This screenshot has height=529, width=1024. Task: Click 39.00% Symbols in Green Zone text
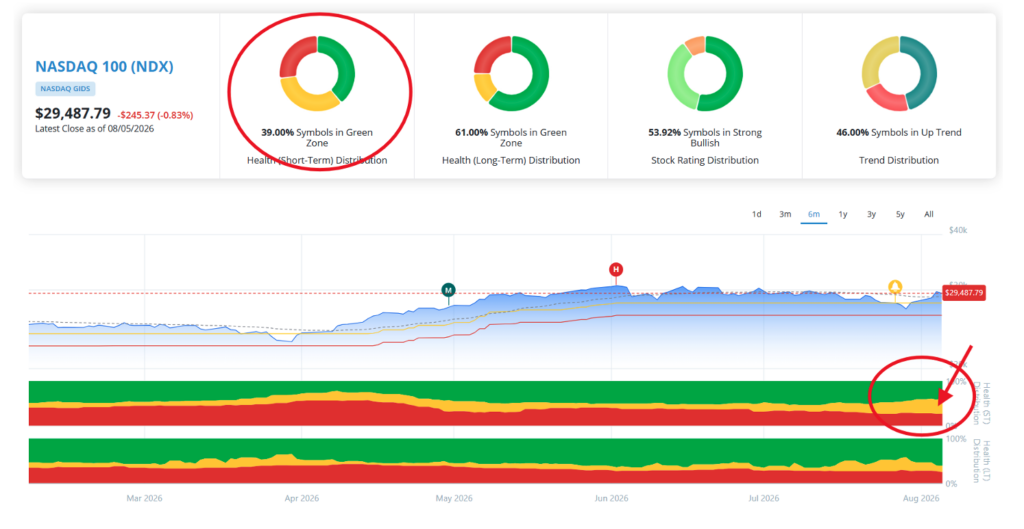[317, 137]
